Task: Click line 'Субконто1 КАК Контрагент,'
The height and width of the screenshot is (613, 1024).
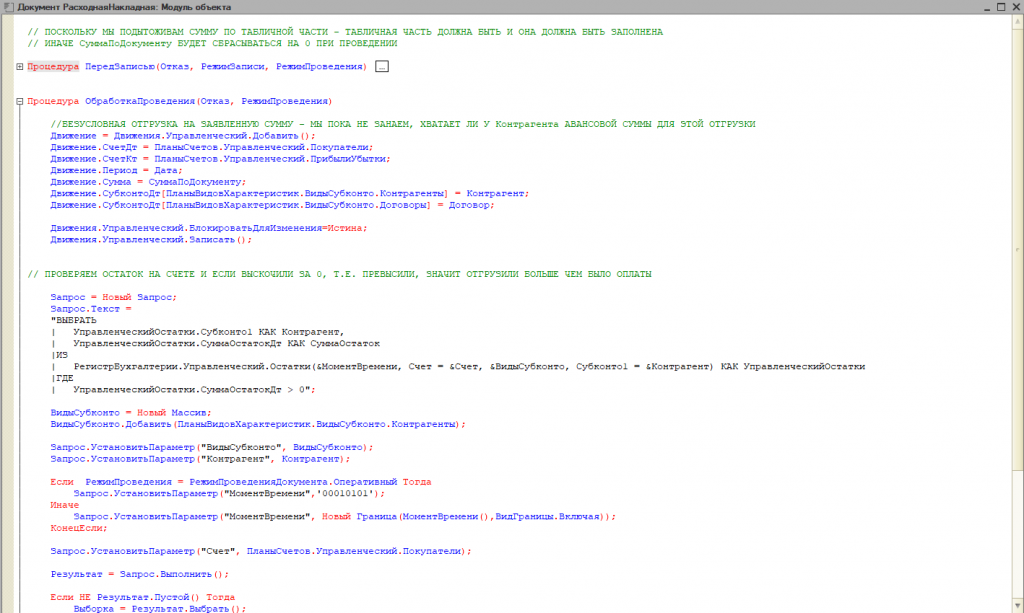Action: click(197, 332)
